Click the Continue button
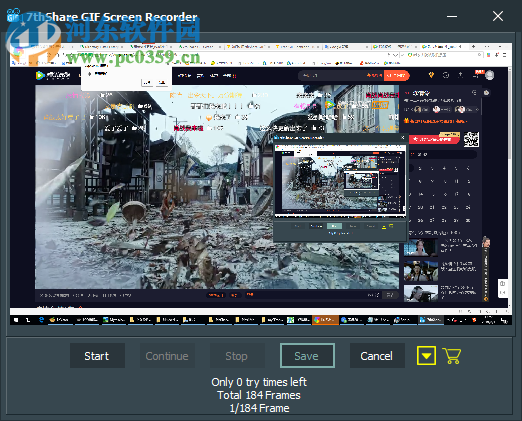Viewport: 522px width, 421px height. (167, 356)
